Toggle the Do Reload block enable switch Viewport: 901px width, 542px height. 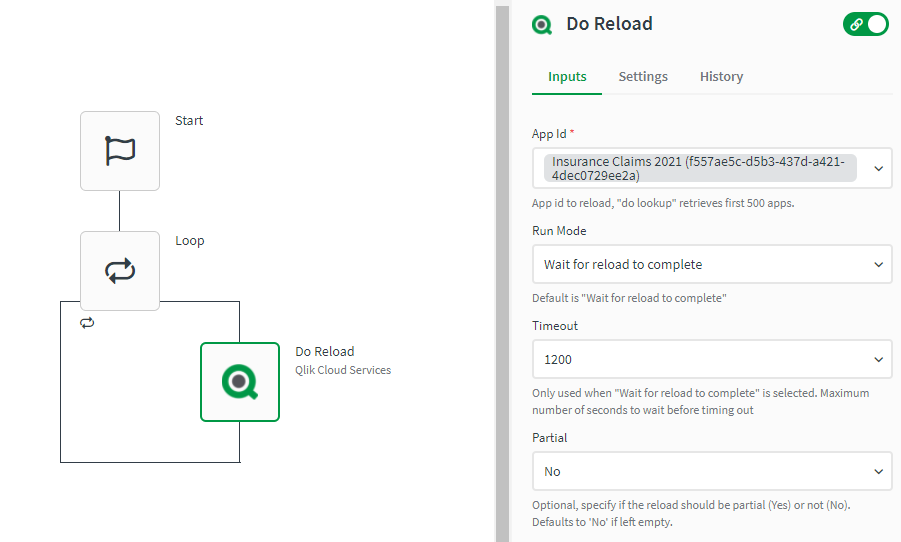(865, 25)
